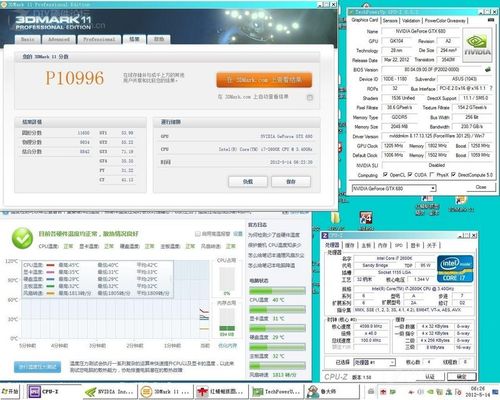Screen dimensions: 500x400
Task: Click the OK button in CPU-Z
Action: (461, 377)
